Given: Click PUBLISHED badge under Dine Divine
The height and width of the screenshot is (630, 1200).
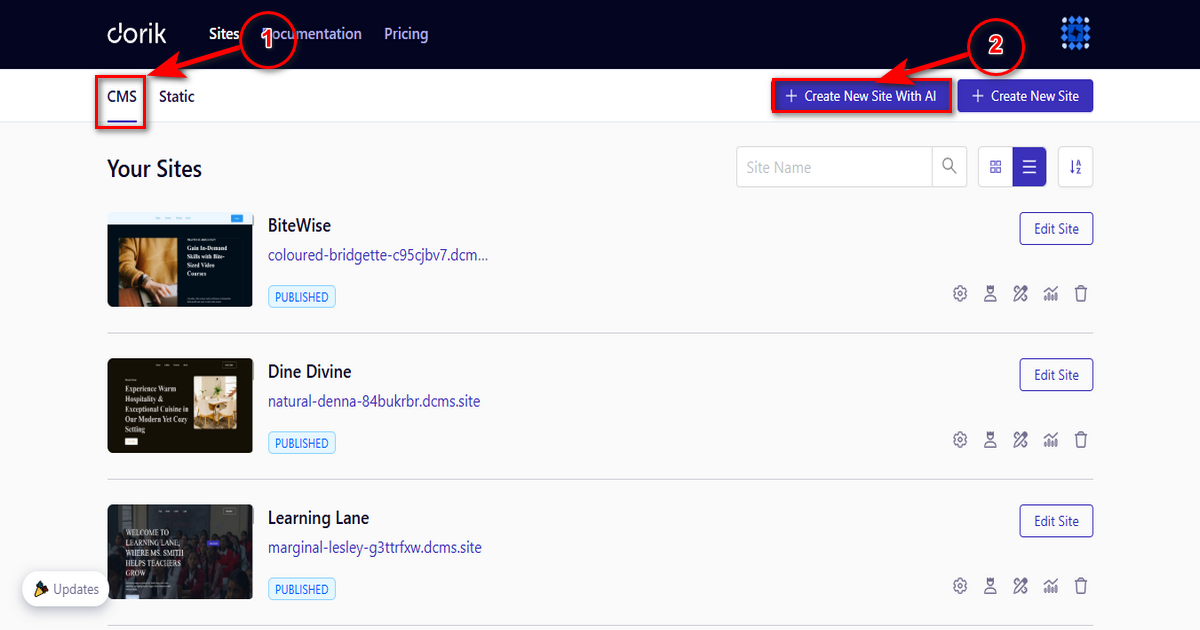Looking at the screenshot, I should coord(302,443).
